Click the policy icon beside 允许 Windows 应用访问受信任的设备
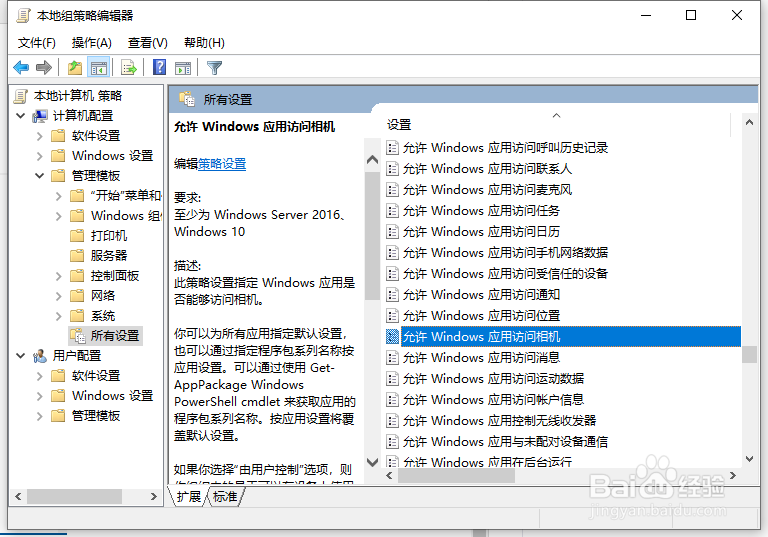Image resolution: width=768 pixels, height=537 pixels. click(392, 273)
